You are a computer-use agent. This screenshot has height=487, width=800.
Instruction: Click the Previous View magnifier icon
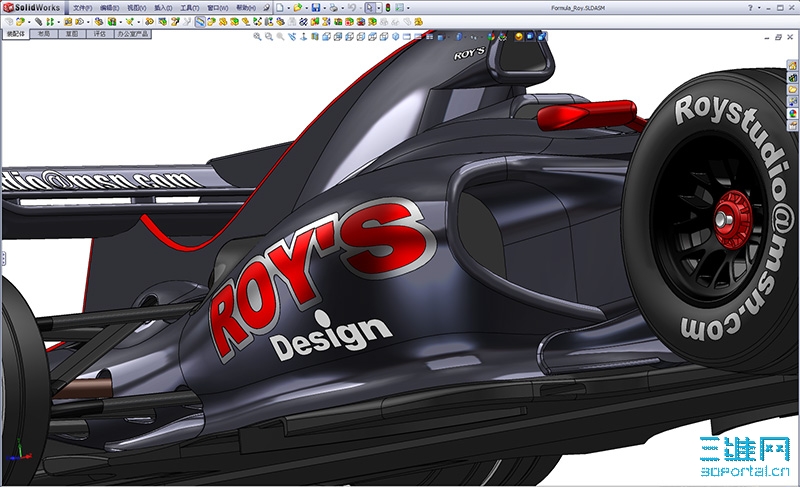pos(280,36)
